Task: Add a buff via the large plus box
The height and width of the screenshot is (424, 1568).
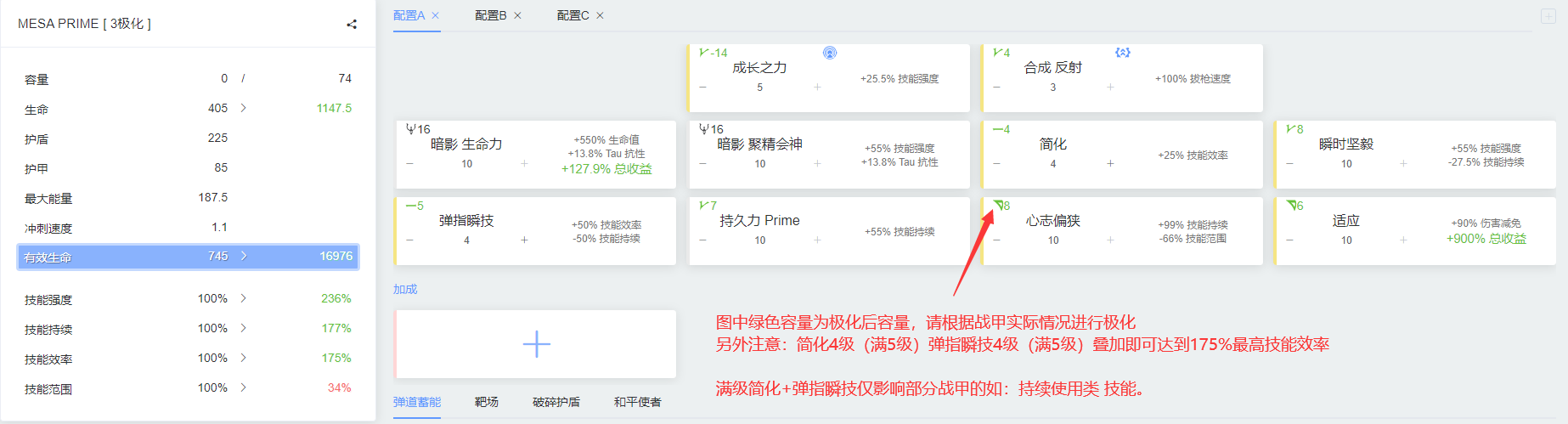Action: tap(536, 344)
